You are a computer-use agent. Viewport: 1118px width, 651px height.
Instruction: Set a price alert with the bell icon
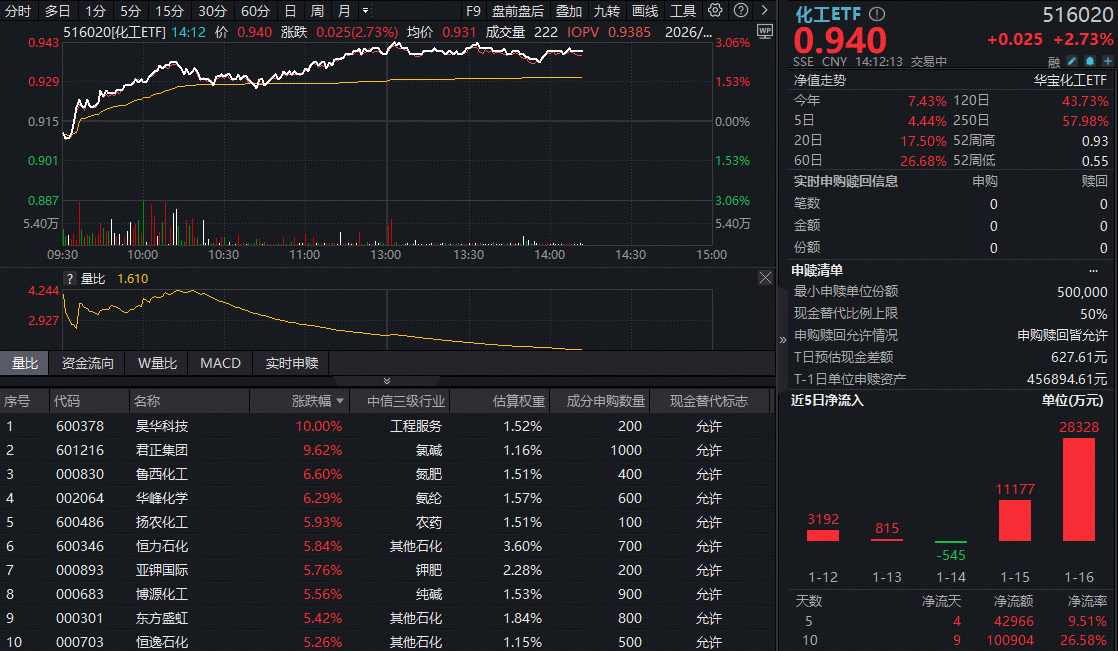click(1090, 61)
